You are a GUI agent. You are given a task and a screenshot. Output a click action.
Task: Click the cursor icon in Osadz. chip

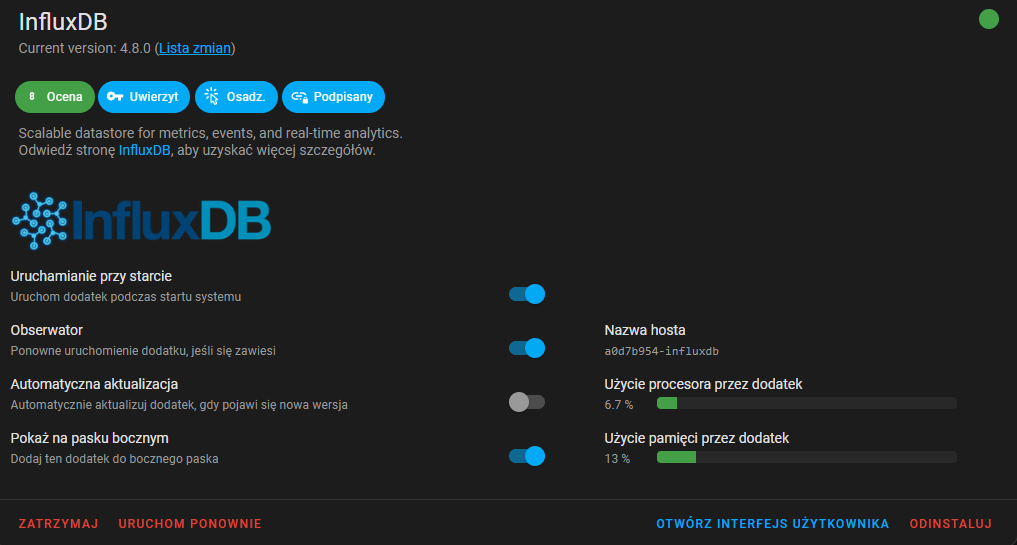211,97
